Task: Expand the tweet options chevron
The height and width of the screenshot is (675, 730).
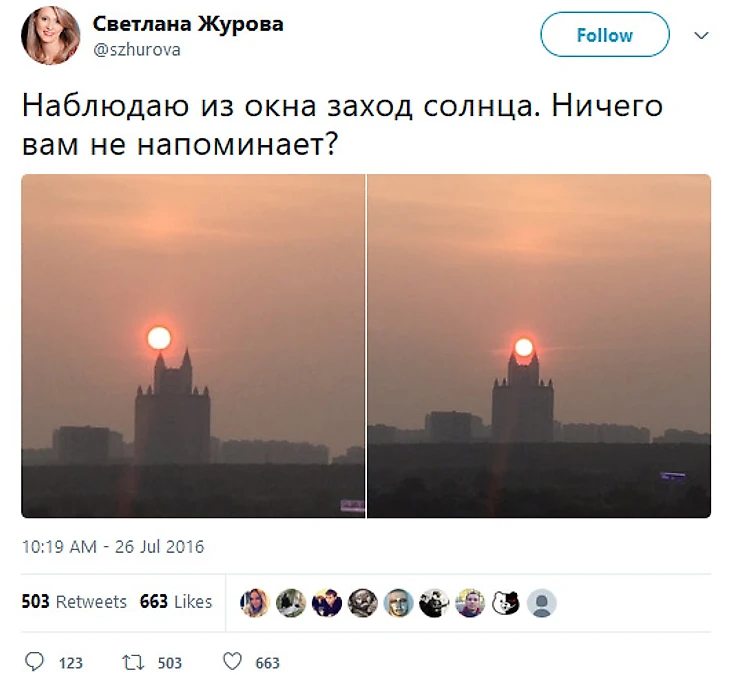Action: click(x=701, y=35)
